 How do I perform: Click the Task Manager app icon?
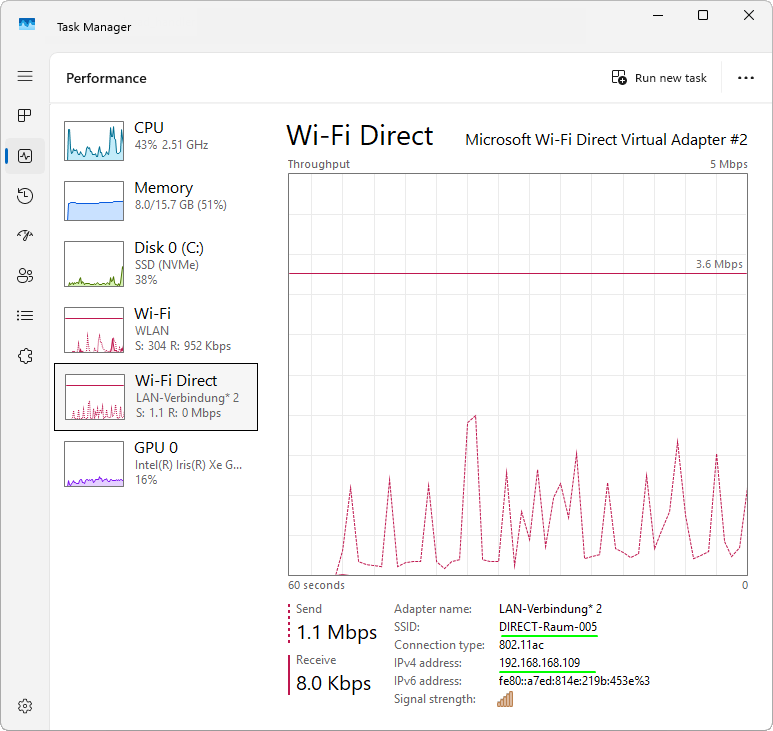[27, 24]
